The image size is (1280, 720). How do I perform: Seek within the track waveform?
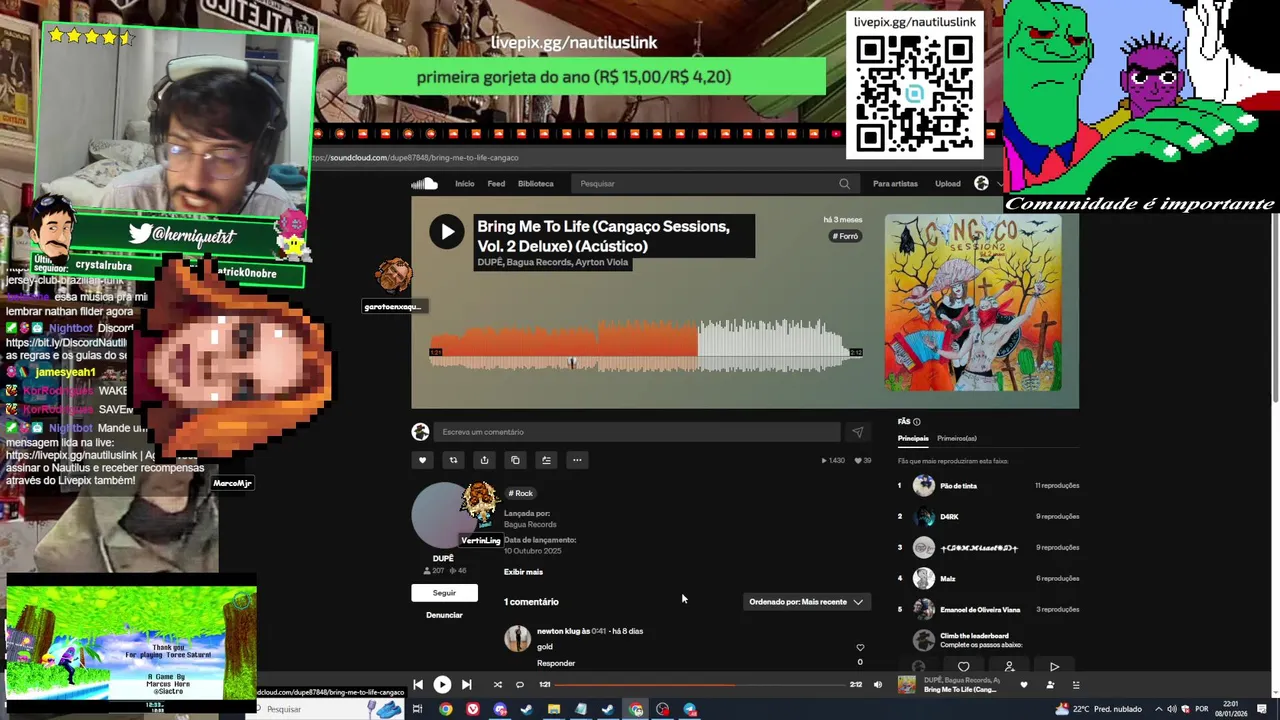647,345
